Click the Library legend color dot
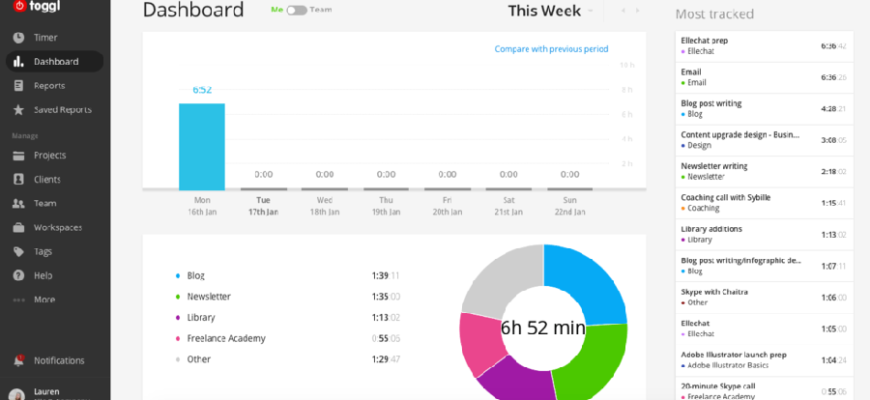This screenshot has width=870, height=400. [x=178, y=317]
